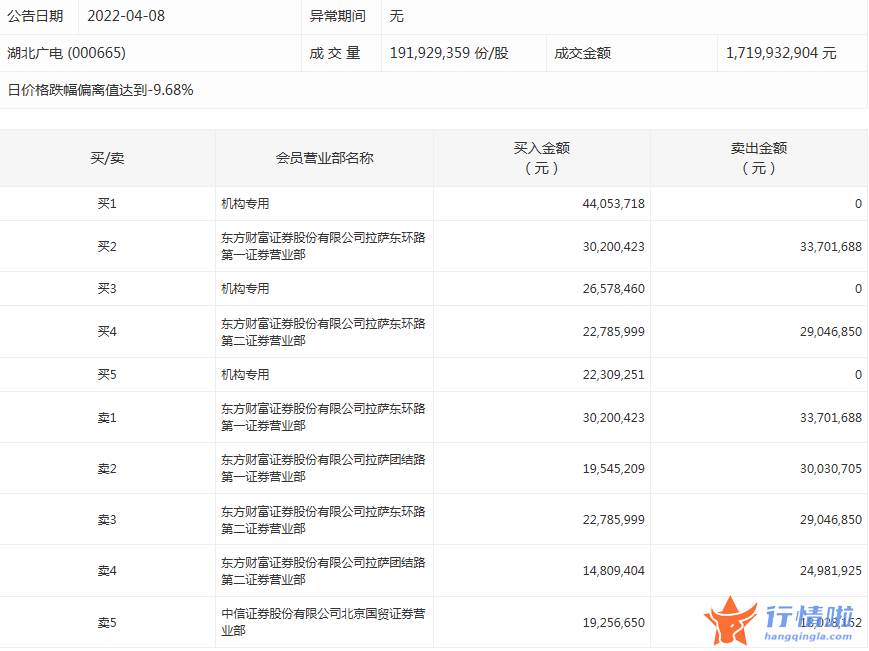Select the 卖4 row label

107,571
